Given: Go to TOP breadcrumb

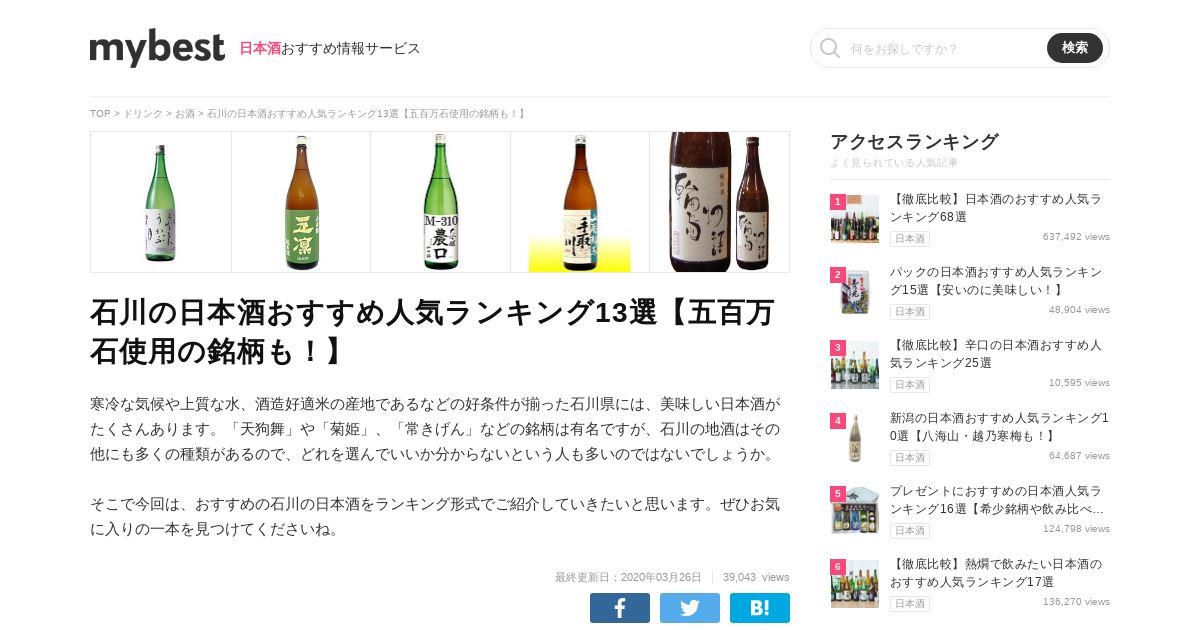Looking at the screenshot, I should (100, 114).
